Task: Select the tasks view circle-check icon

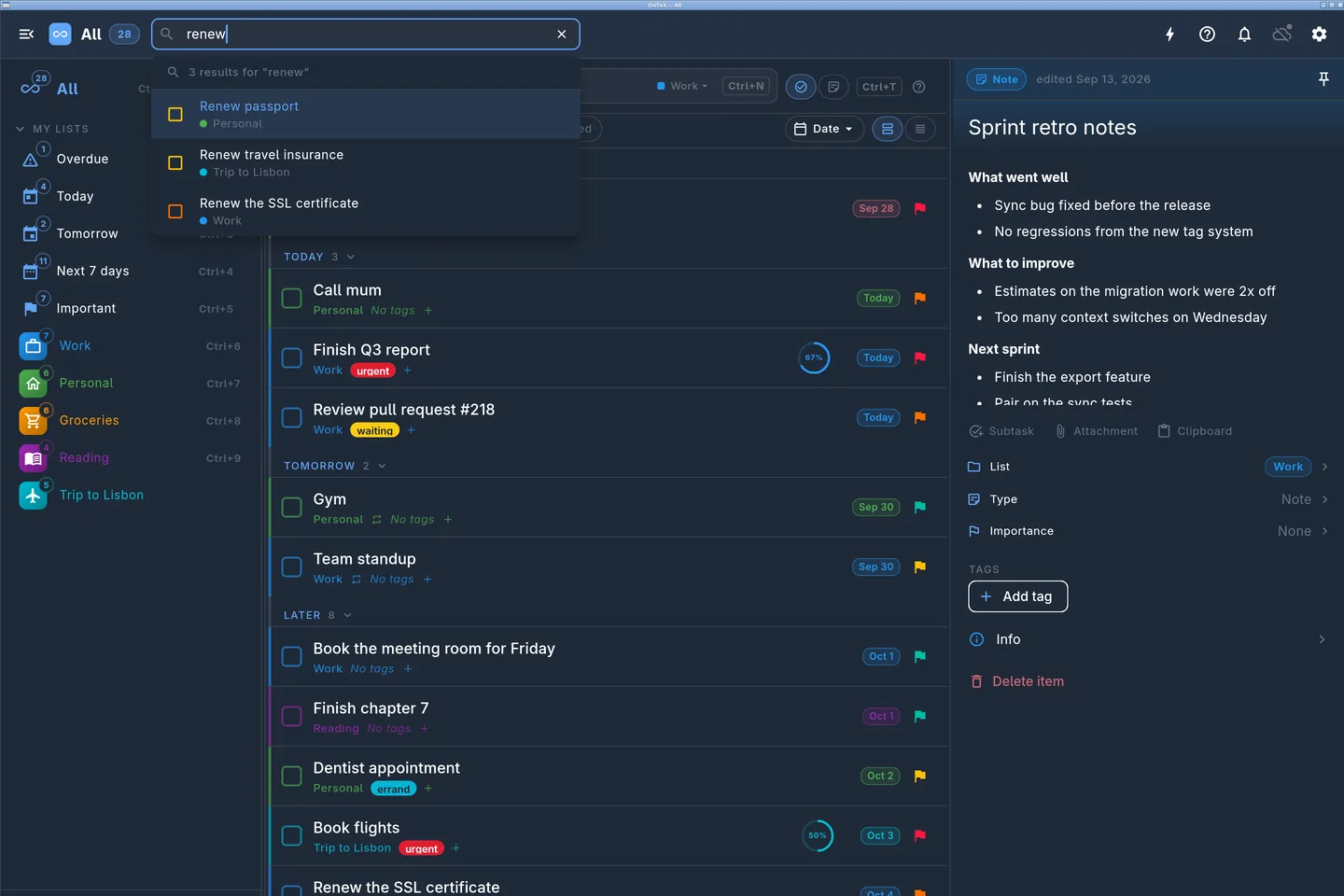Action: 801,87
